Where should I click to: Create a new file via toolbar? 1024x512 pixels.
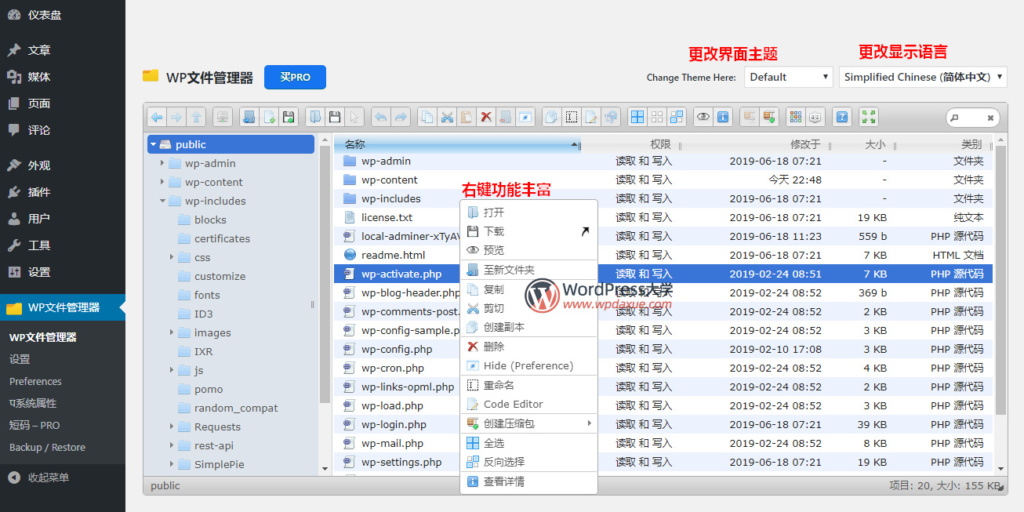268,117
